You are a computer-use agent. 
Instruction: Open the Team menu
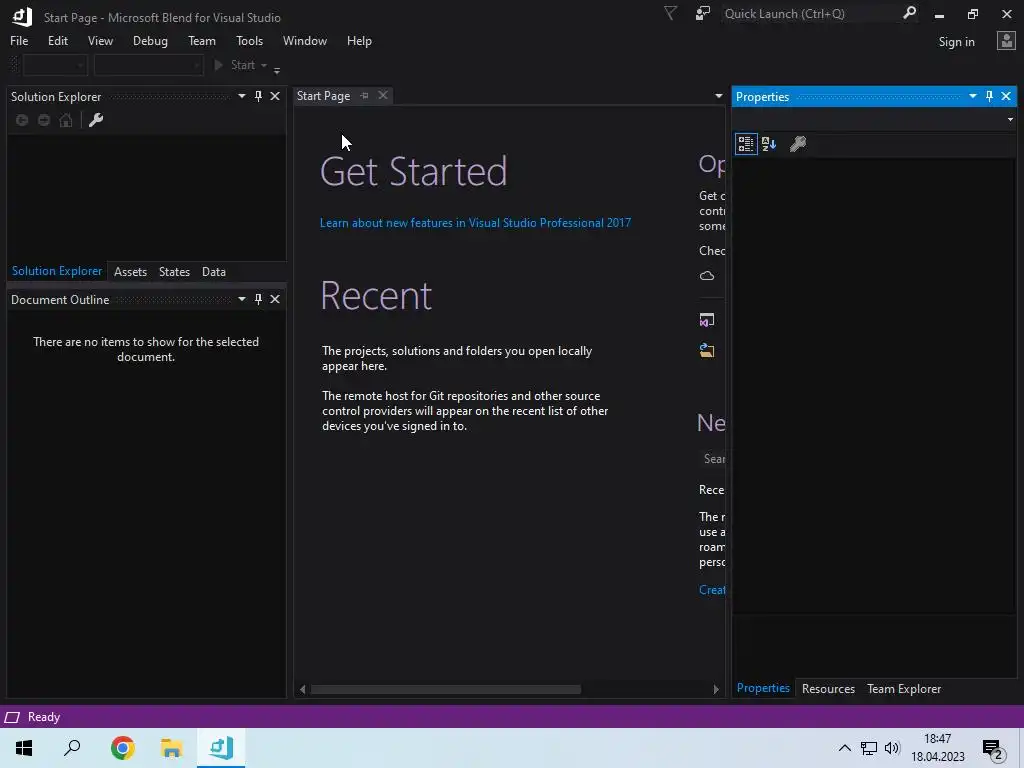tap(202, 40)
